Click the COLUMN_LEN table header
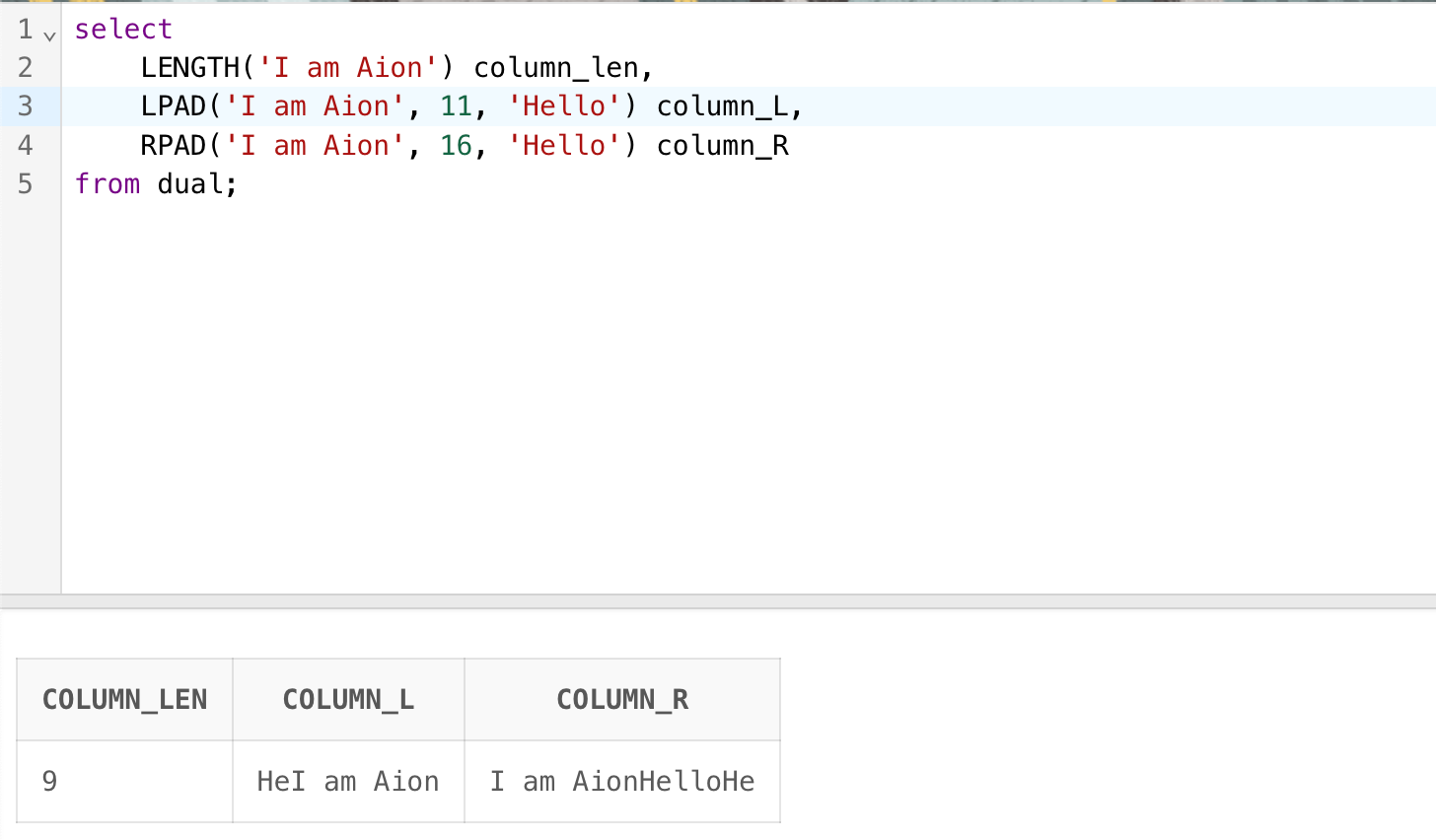Image resolution: width=1436 pixels, height=840 pixels. click(x=125, y=700)
